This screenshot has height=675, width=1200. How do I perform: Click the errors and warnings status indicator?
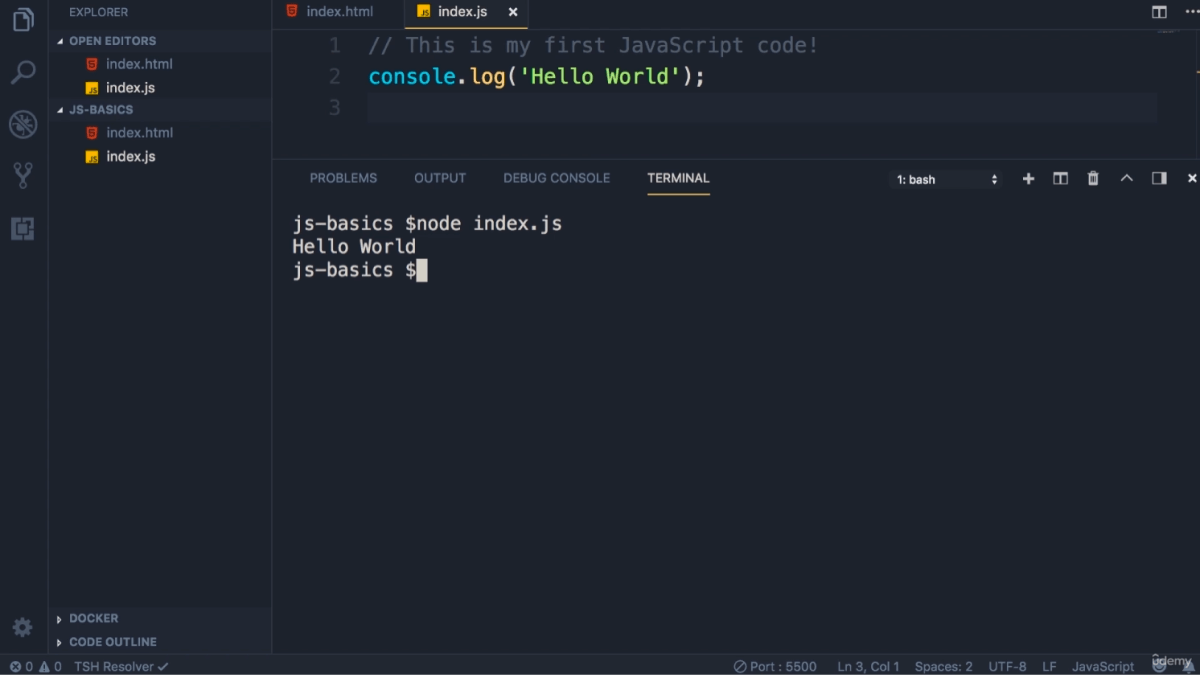35,666
